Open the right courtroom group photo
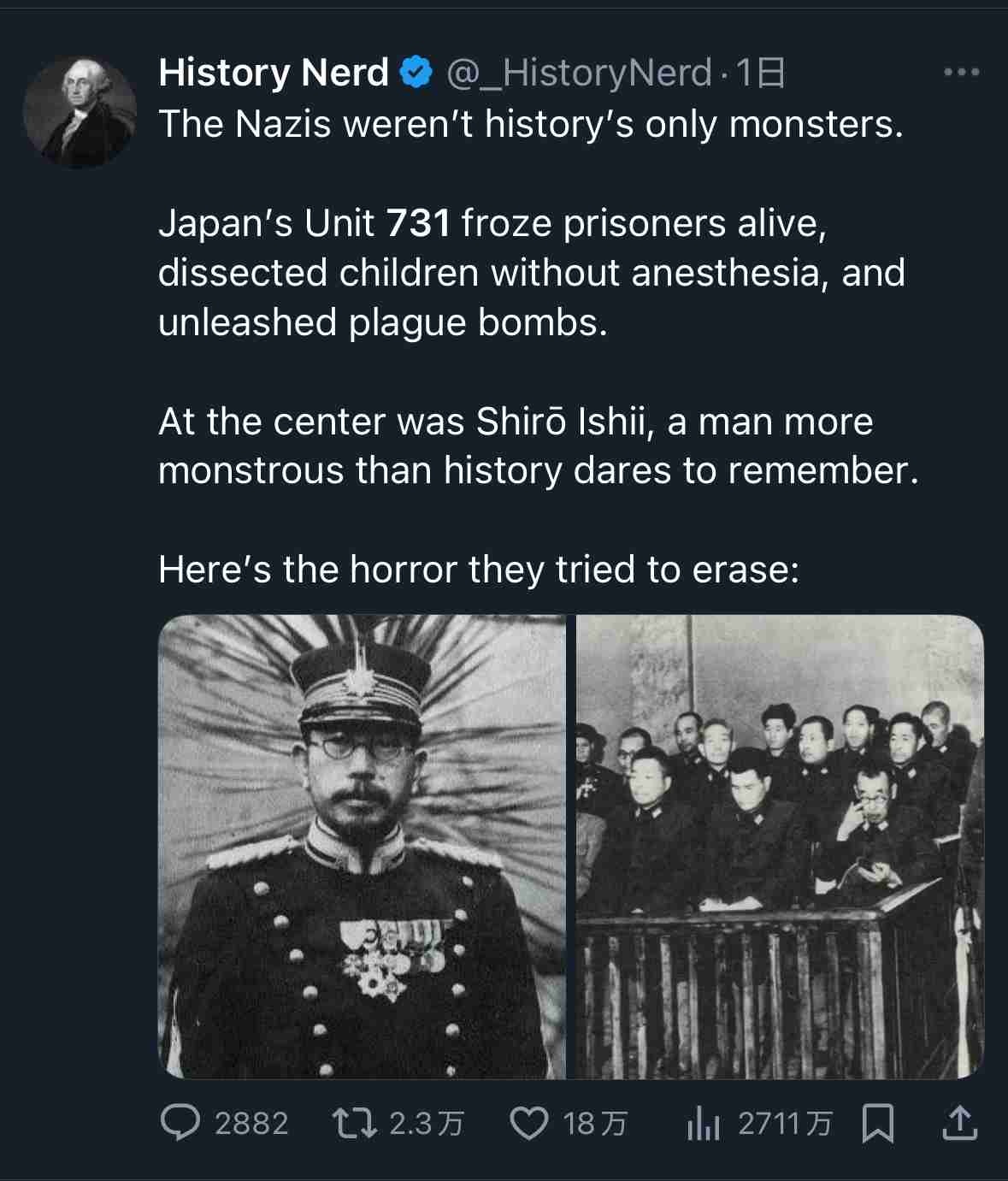 (x=780, y=847)
